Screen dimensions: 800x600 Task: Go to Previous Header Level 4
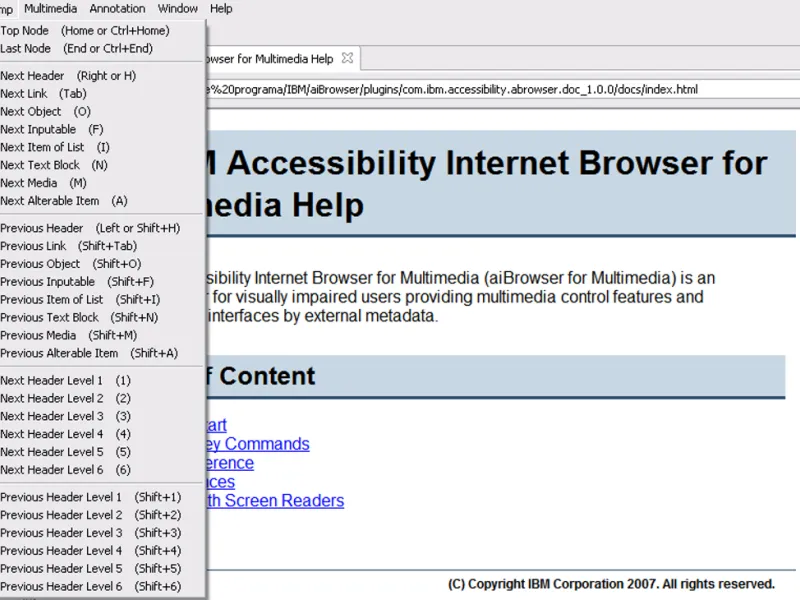click(102, 551)
